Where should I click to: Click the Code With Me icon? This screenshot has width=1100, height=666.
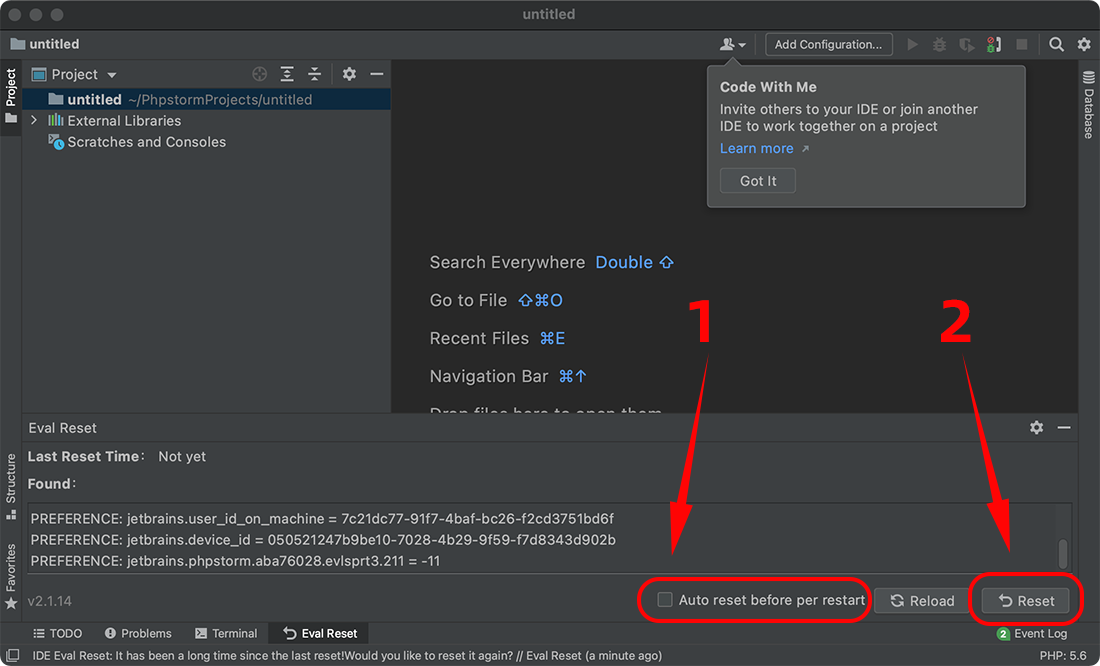coord(732,44)
